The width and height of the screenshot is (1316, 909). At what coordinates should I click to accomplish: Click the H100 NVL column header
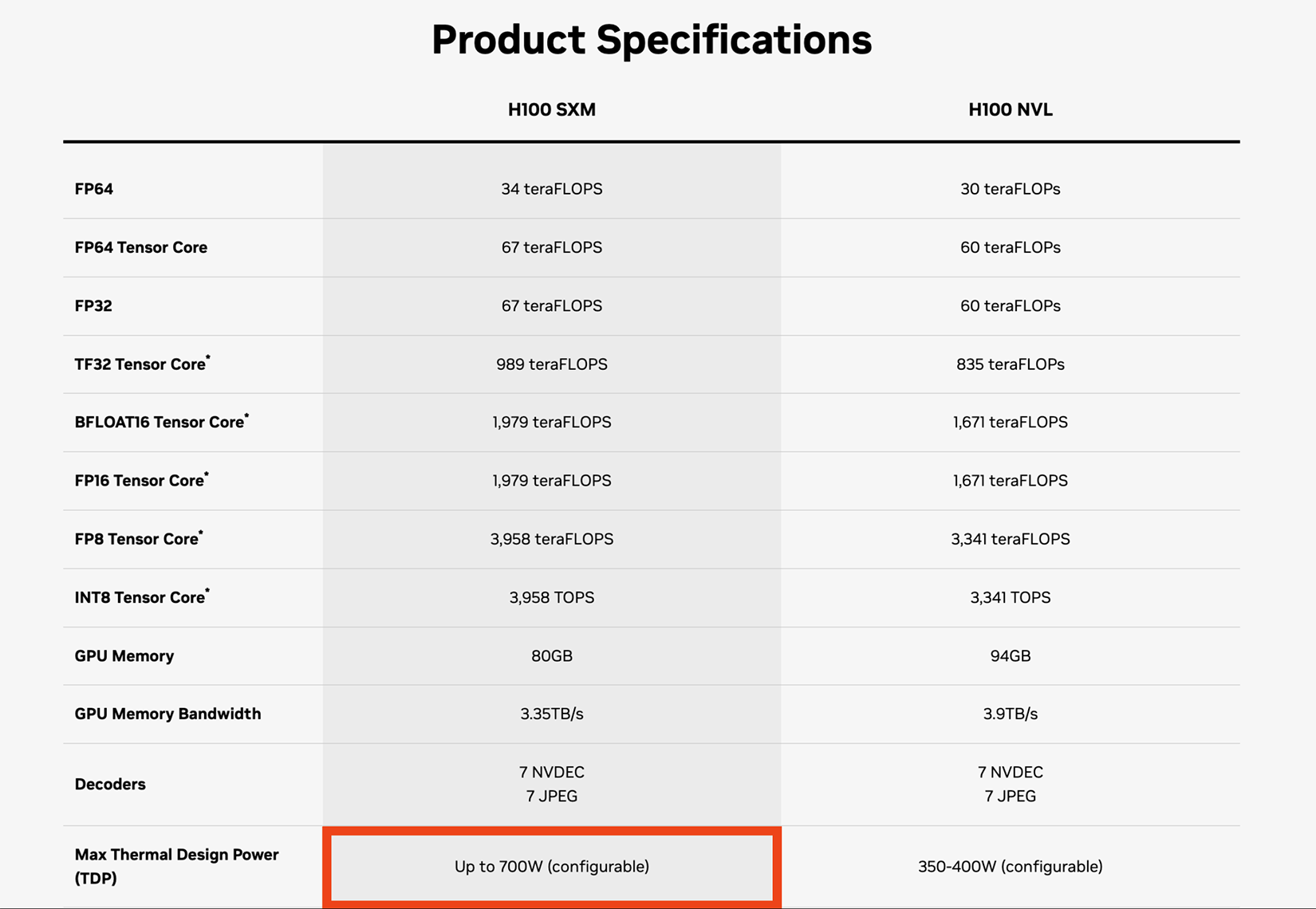coord(1010,110)
